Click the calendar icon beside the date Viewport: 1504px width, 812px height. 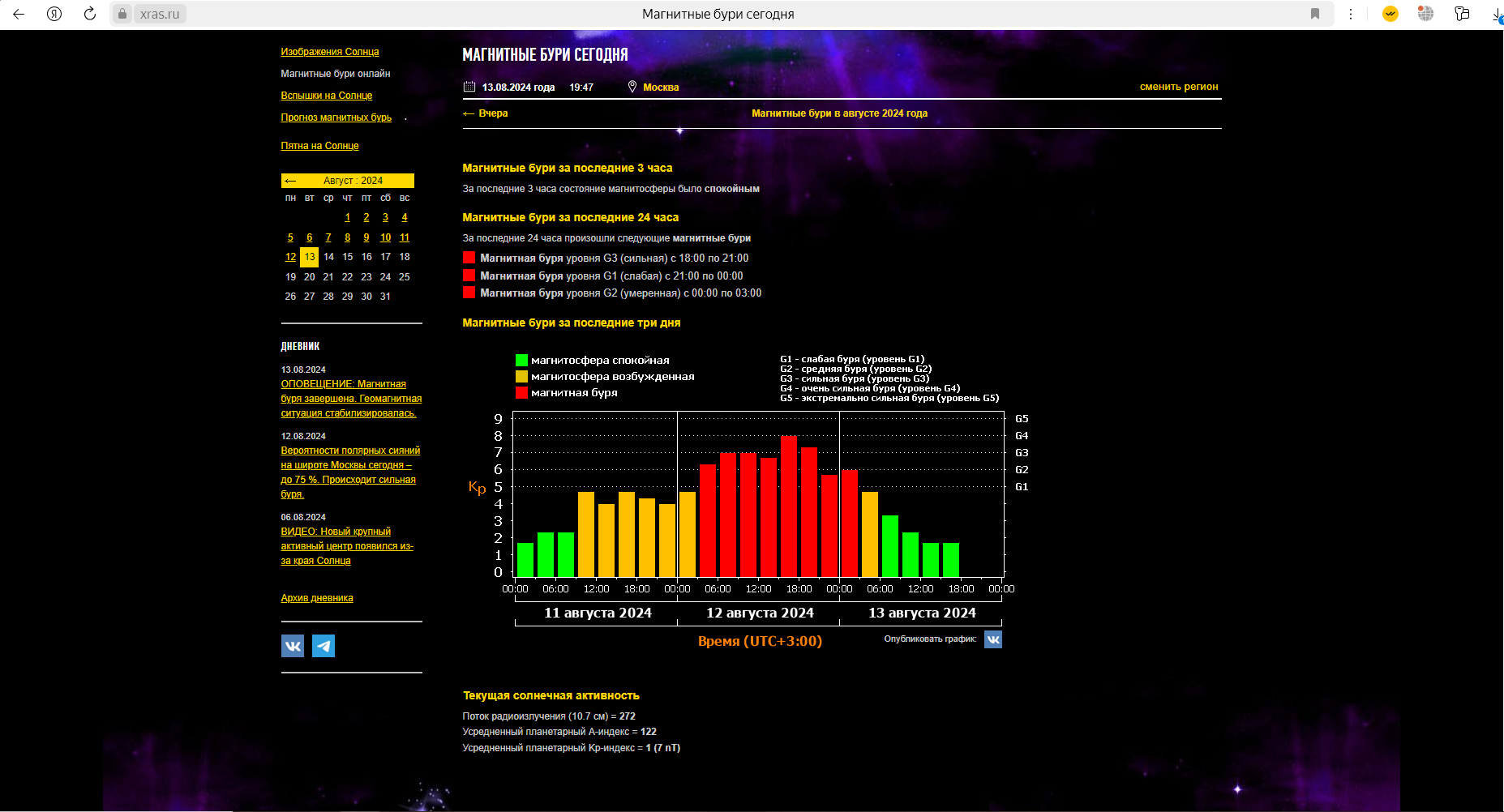pos(469,87)
